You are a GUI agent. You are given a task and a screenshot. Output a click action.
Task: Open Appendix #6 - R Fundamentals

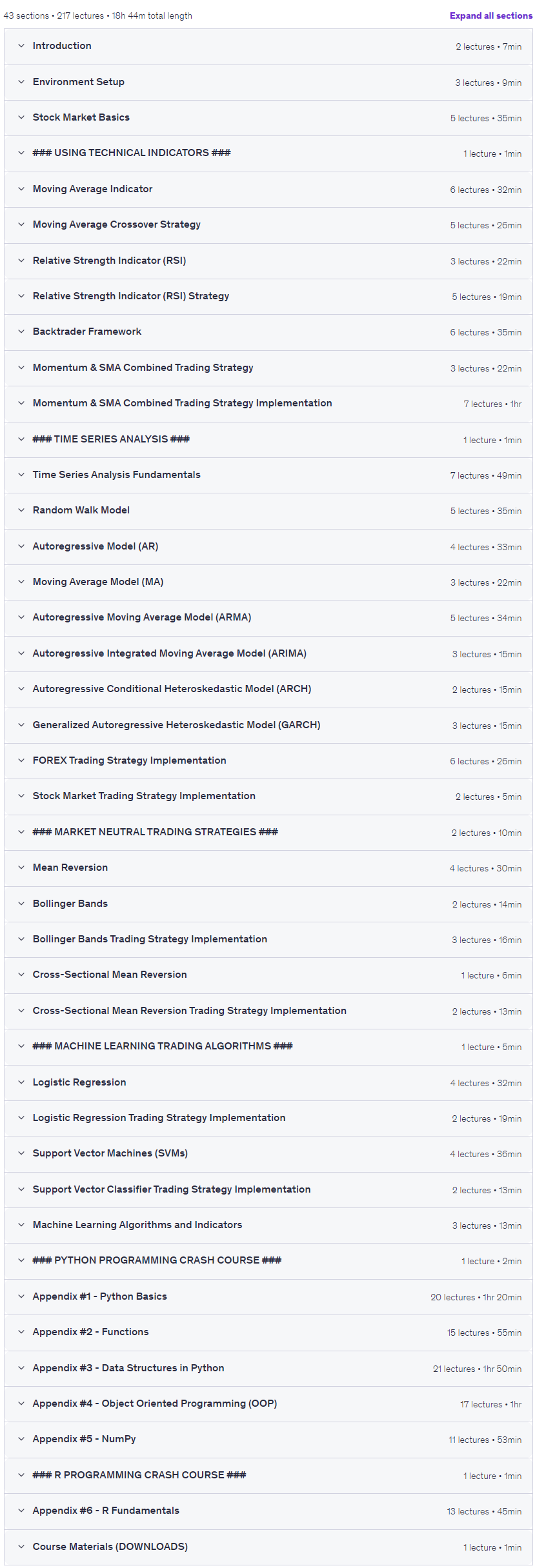coord(268,1511)
